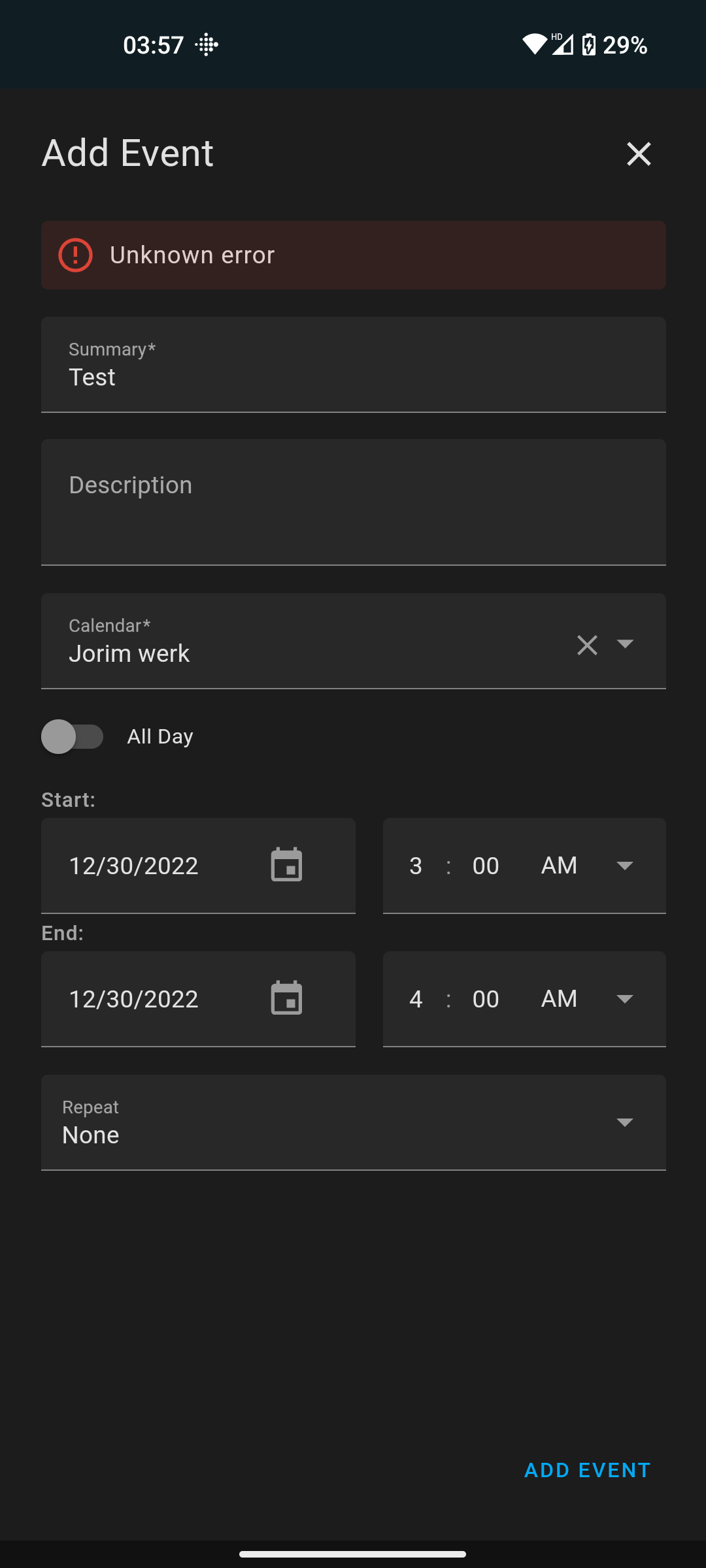This screenshot has width=706, height=1568.
Task: Select the Start minutes value 00
Action: tap(486, 866)
